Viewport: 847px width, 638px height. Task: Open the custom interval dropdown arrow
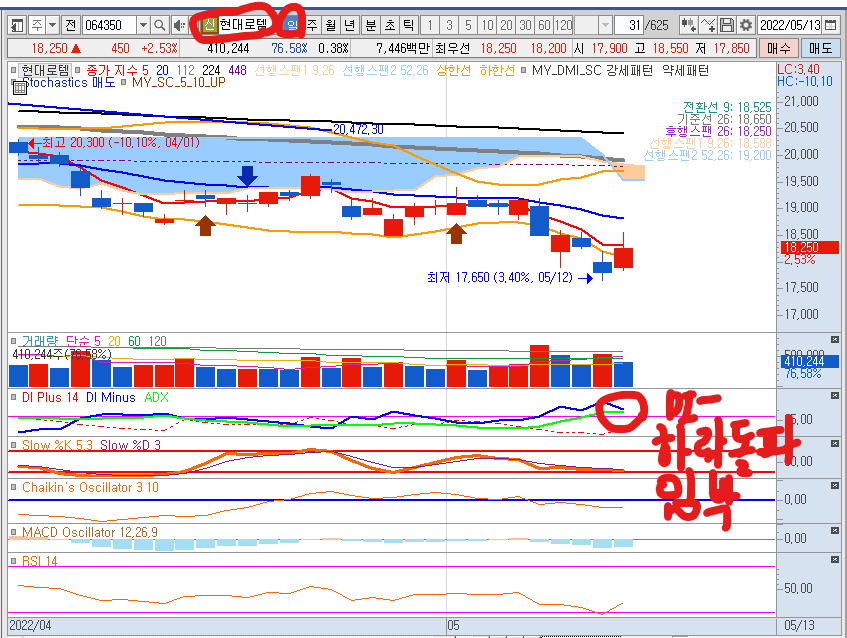(x=606, y=25)
